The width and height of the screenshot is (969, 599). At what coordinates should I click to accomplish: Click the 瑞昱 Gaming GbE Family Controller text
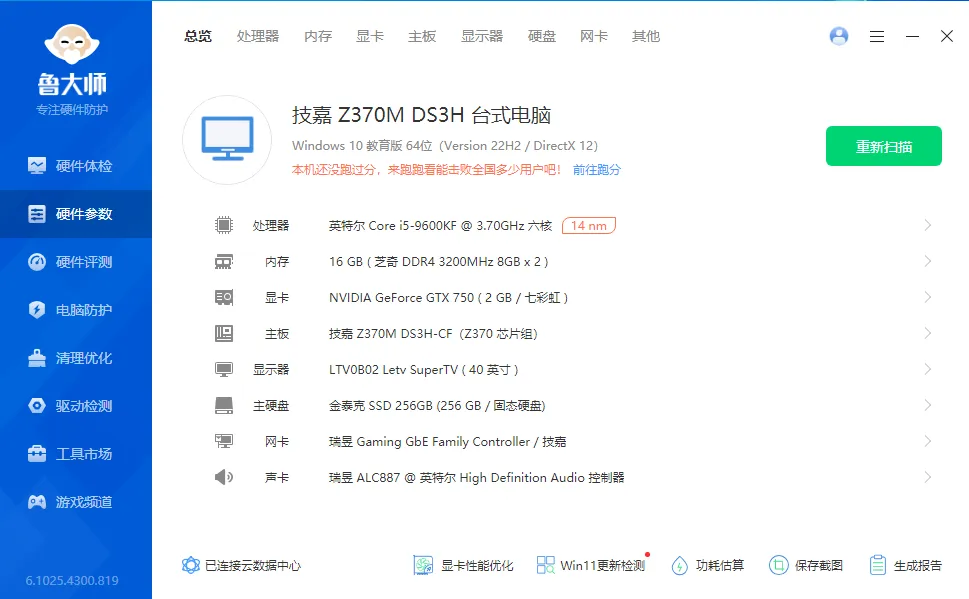click(447, 441)
